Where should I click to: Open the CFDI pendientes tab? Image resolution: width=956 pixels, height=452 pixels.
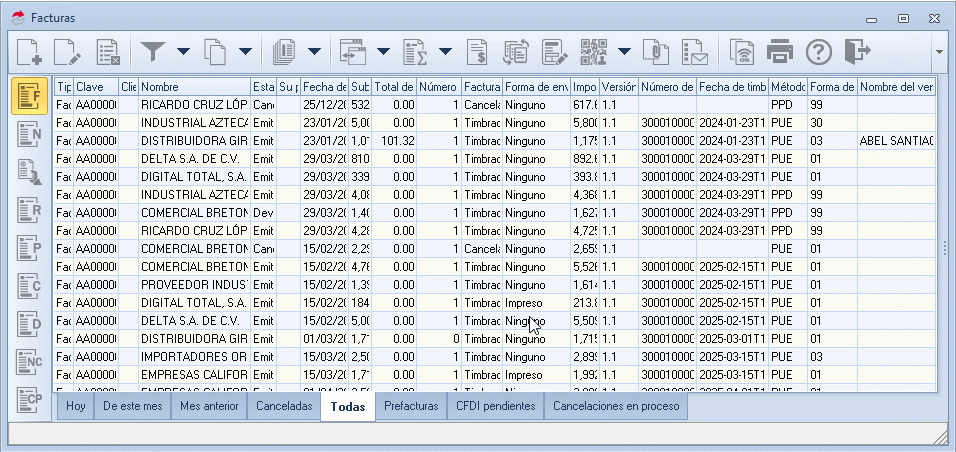tap(495, 406)
